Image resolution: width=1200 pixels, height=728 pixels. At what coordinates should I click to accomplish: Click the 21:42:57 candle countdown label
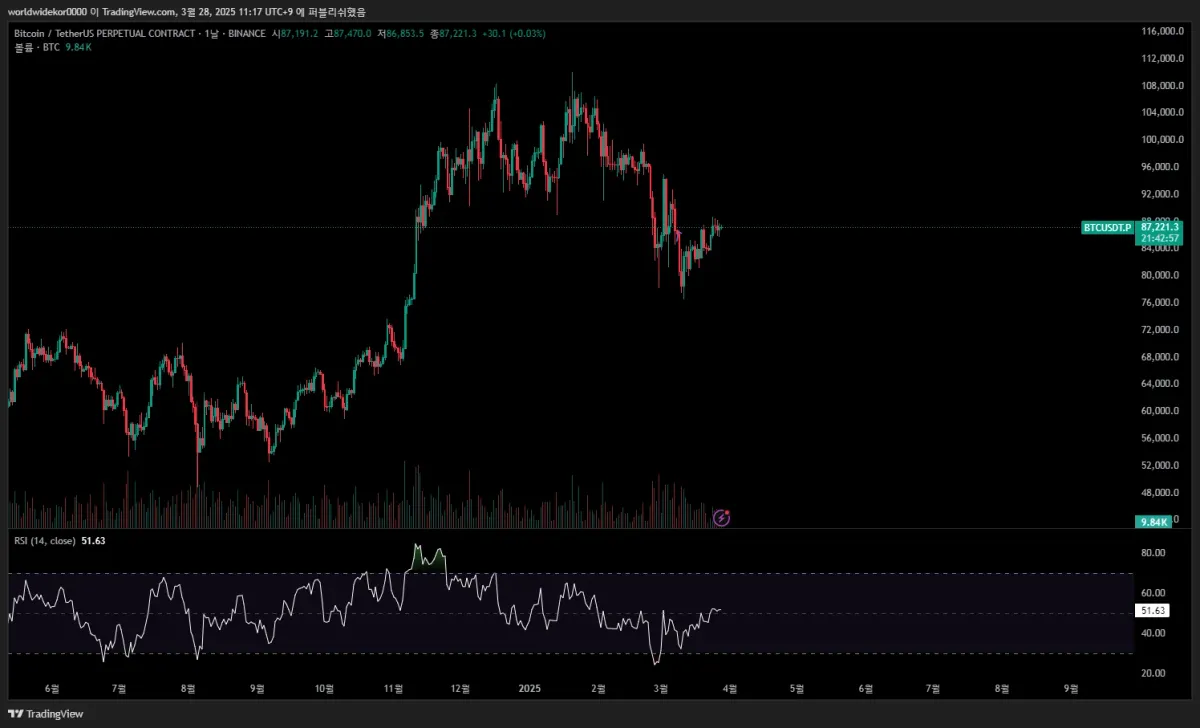pyautogui.click(x=1159, y=239)
